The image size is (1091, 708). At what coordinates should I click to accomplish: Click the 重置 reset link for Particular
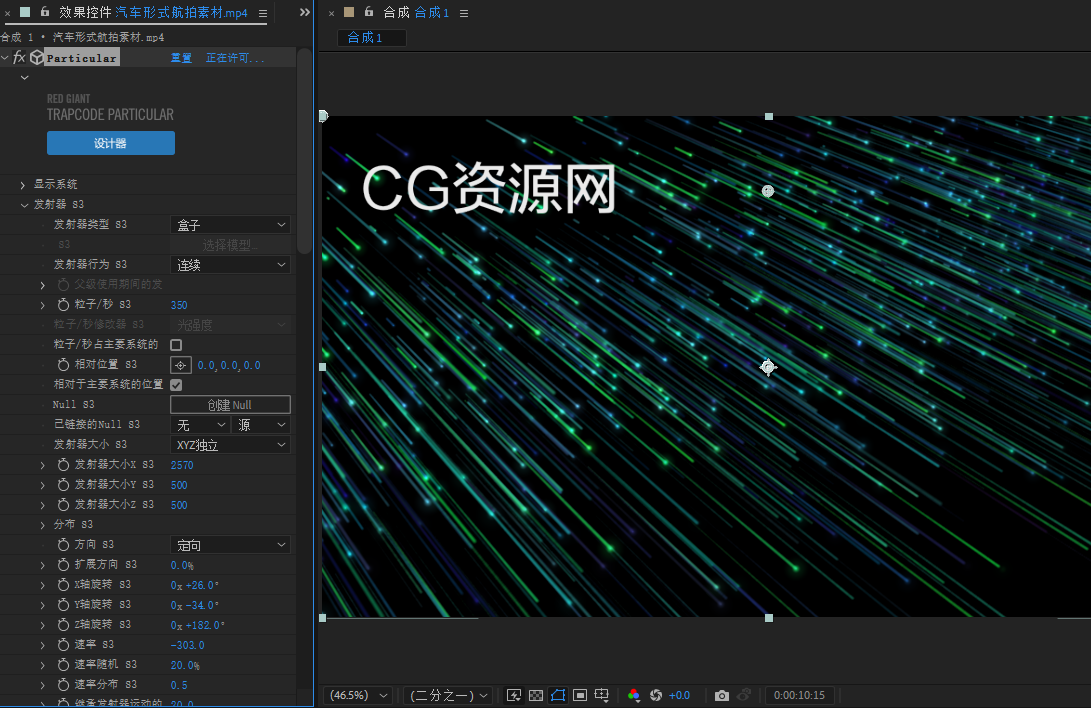[181, 58]
